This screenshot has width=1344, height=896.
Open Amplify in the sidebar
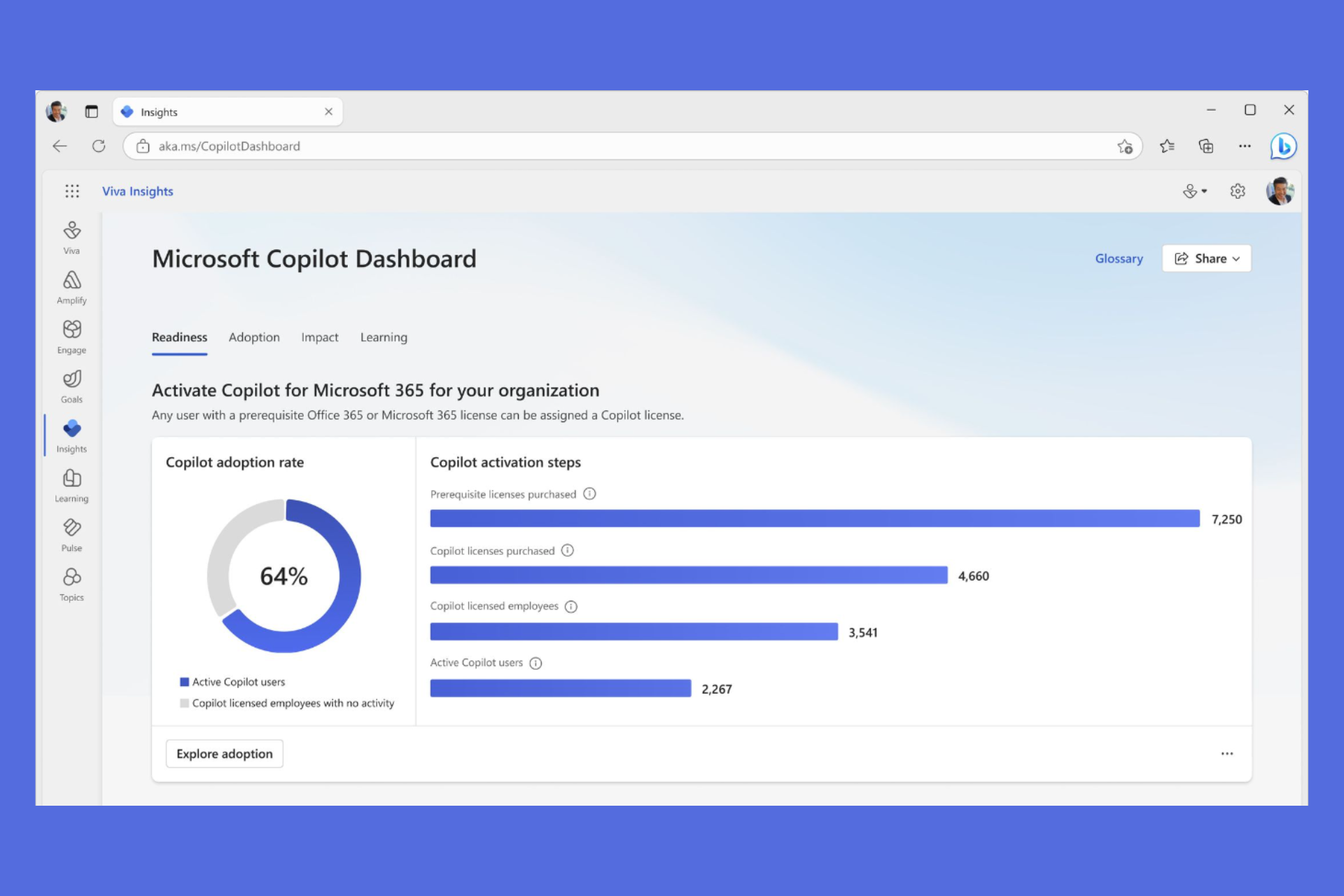tap(71, 287)
